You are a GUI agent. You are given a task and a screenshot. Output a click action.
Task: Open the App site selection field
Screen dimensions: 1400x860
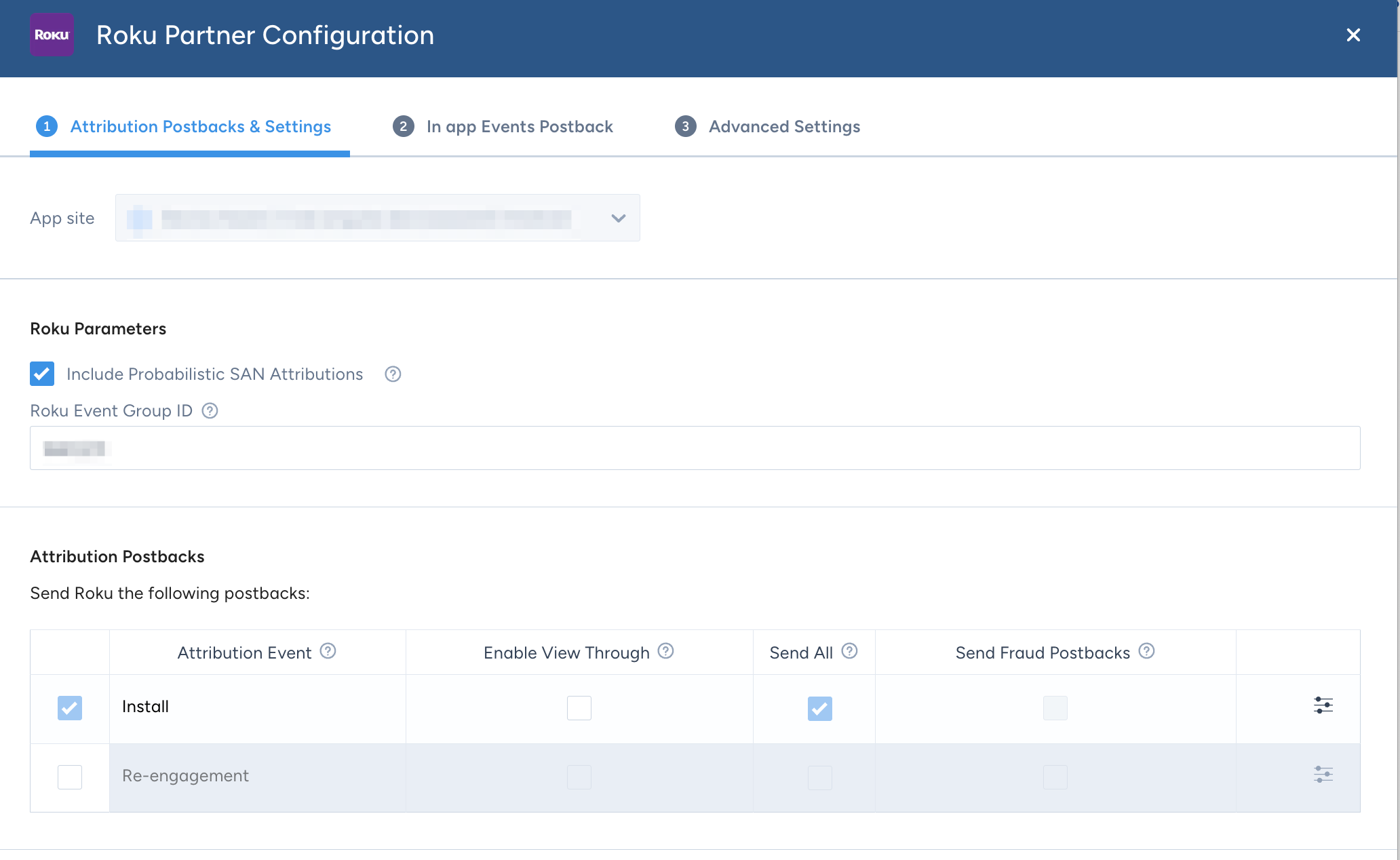(378, 218)
